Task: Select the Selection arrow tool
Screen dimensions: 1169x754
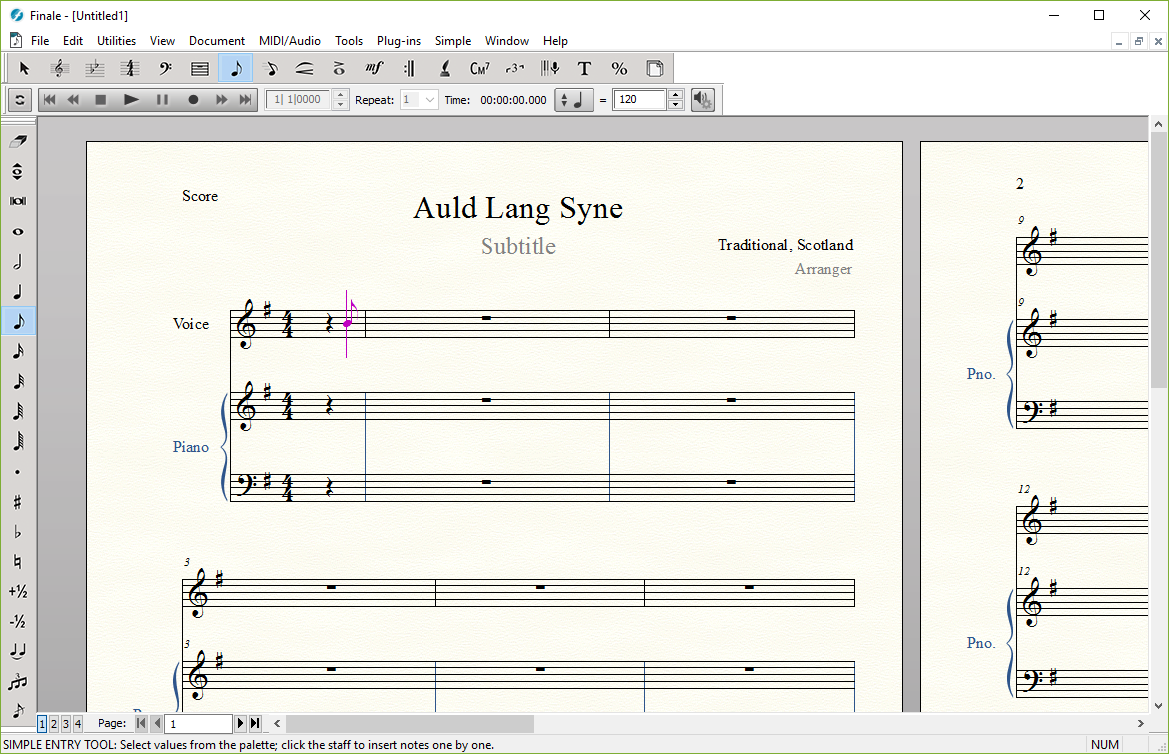Action: point(25,69)
